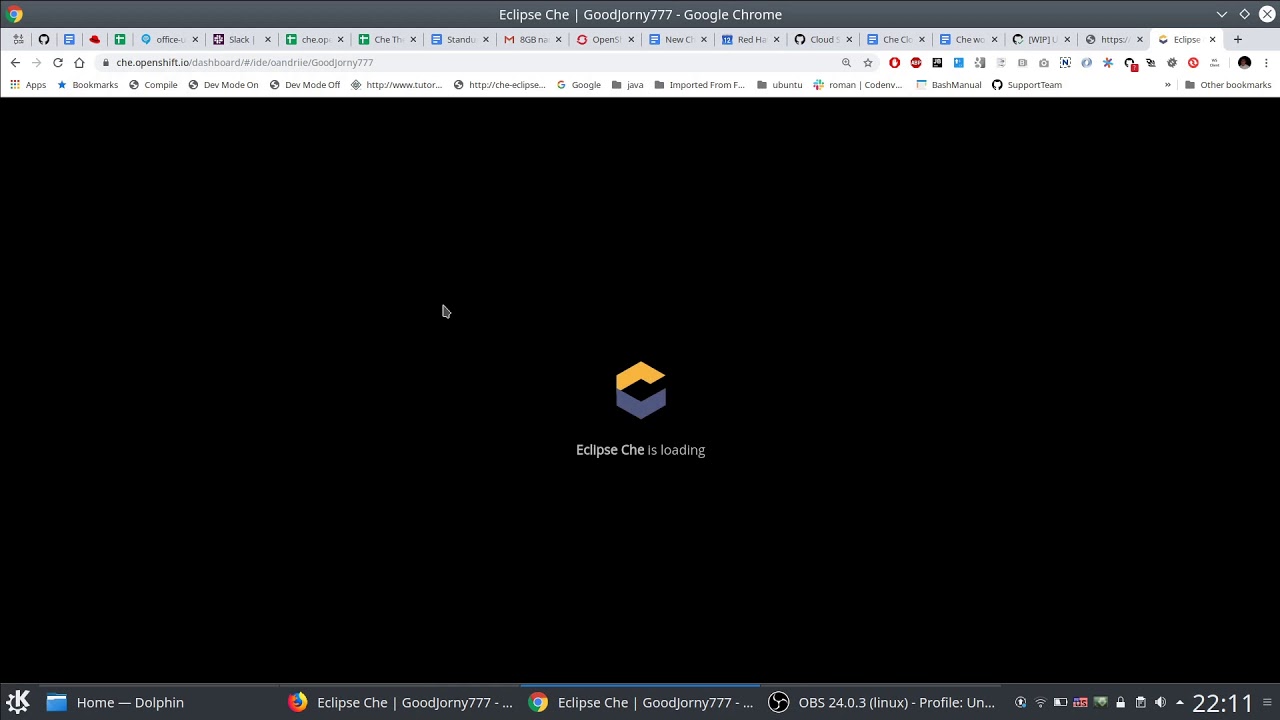Viewport: 1280px width, 720px height.
Task: Open the Chrome profile avatar
Action: (x=1245, y=62)
